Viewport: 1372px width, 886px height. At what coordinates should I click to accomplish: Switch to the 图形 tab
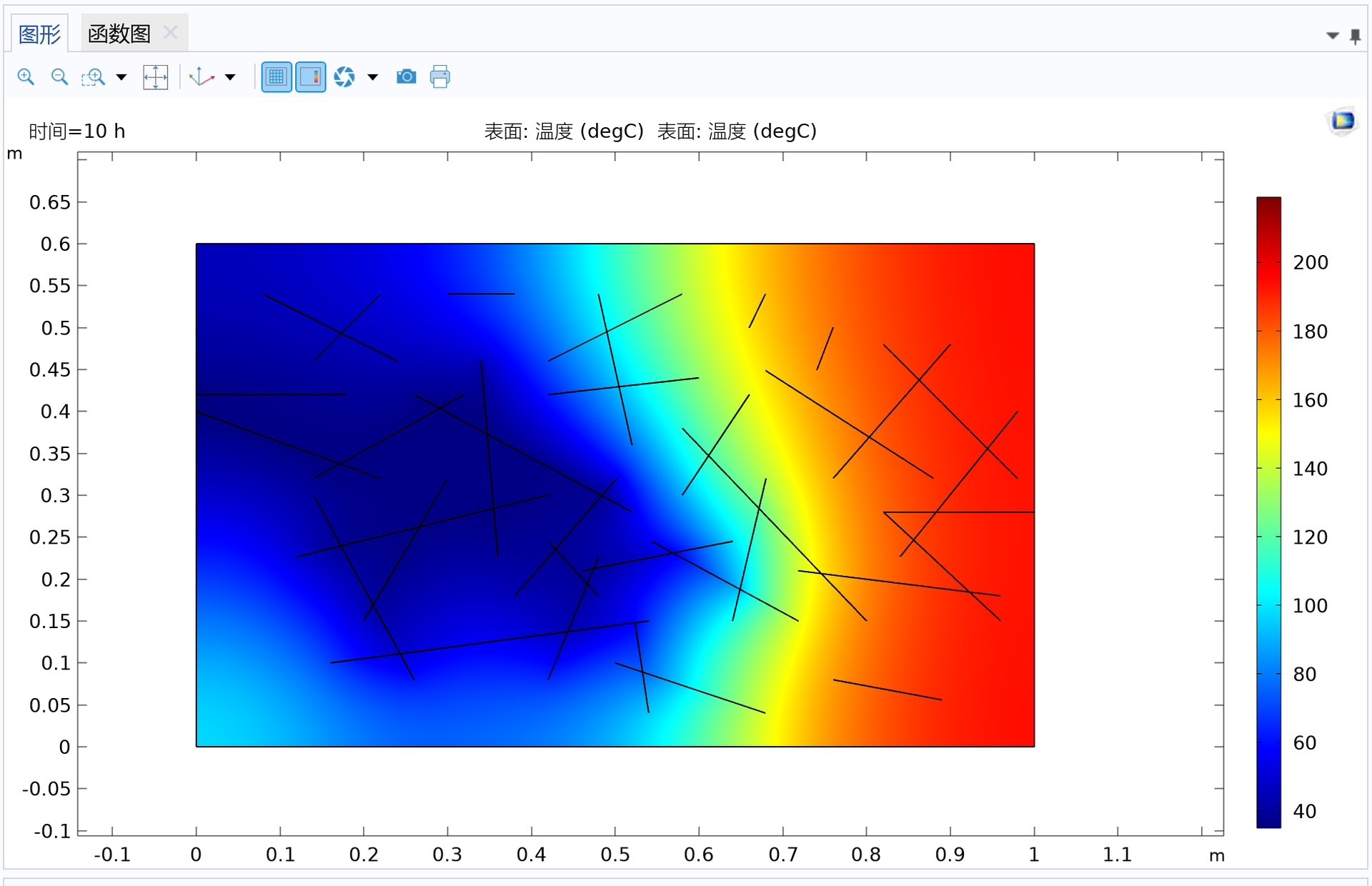tap(39, 34)
